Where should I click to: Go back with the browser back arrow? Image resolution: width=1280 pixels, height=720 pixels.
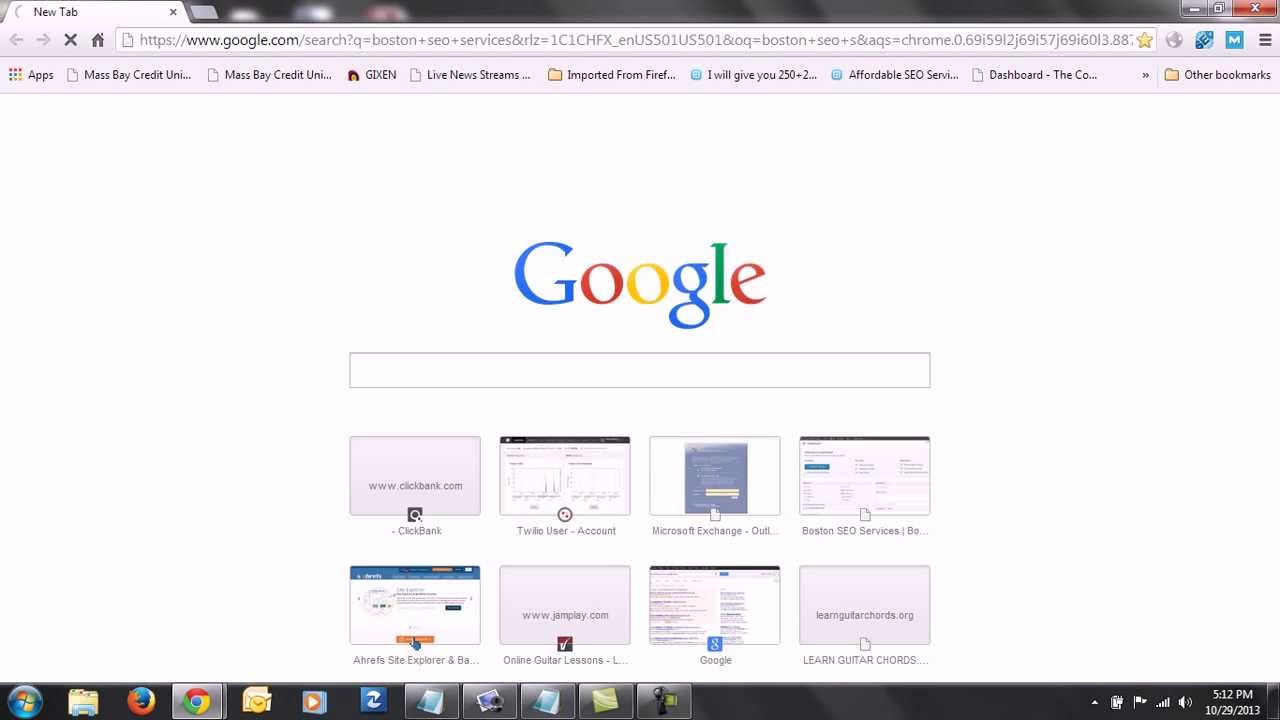pyautogui.click(x=16, y=40)
